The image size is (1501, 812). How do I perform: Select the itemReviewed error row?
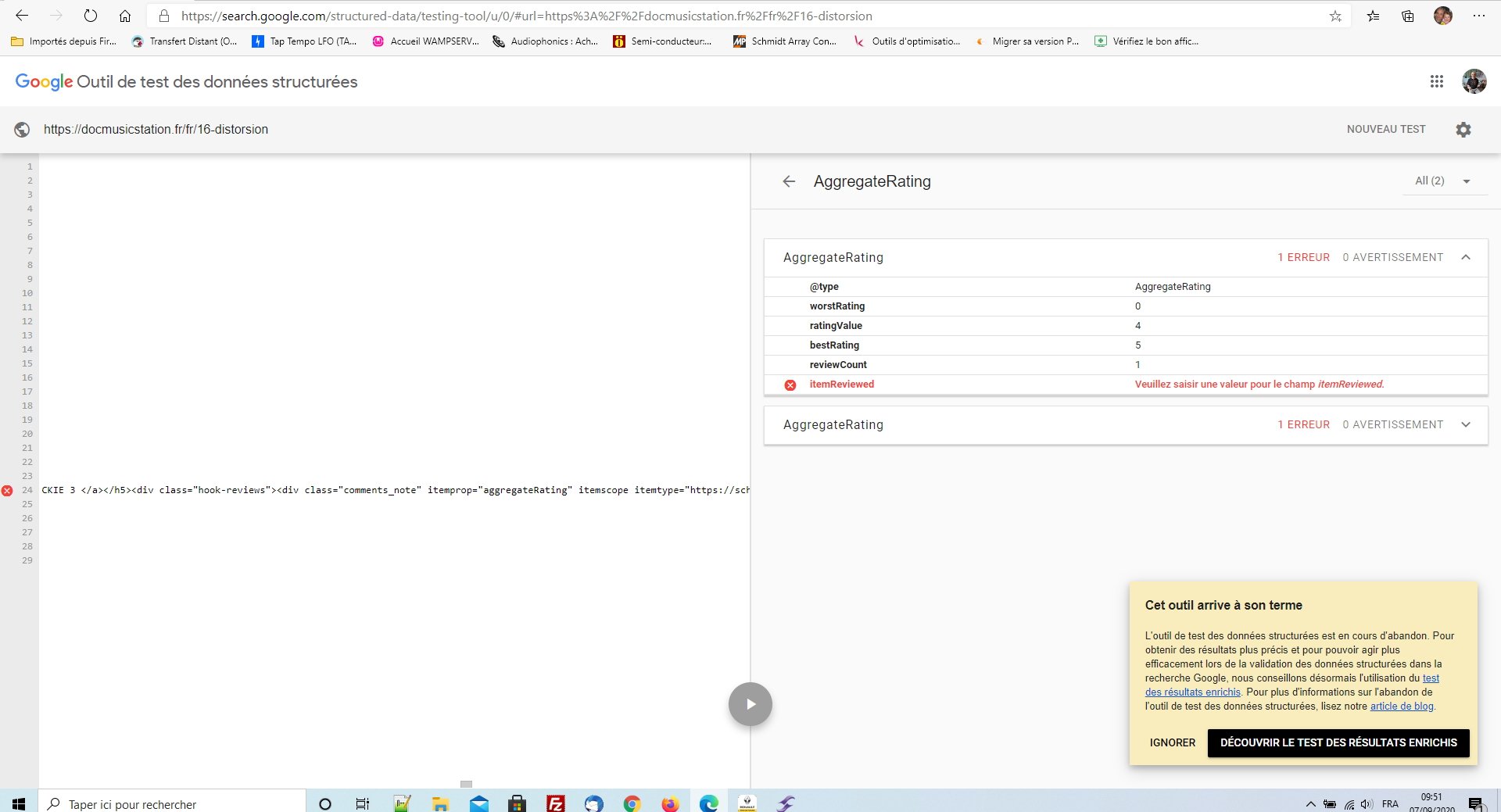(1126, 385)
